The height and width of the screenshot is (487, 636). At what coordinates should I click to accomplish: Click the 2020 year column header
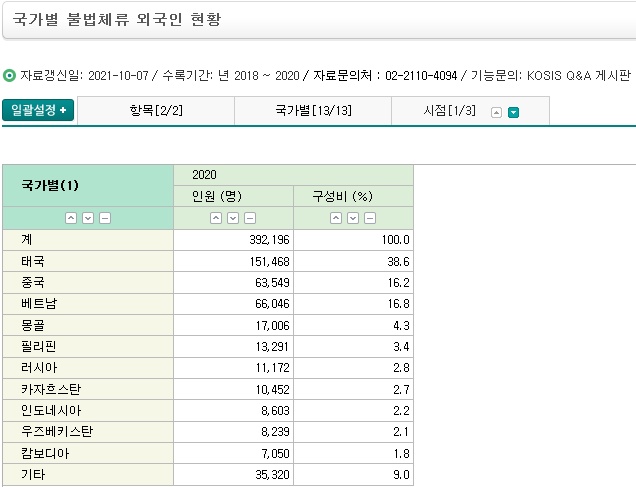pos(293,174)
